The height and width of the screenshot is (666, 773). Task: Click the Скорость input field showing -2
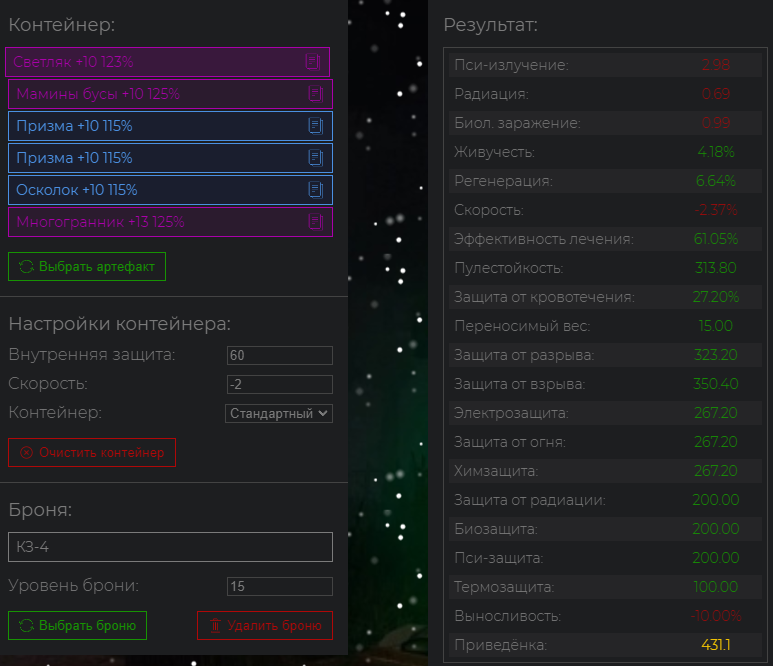click(280, 385)
